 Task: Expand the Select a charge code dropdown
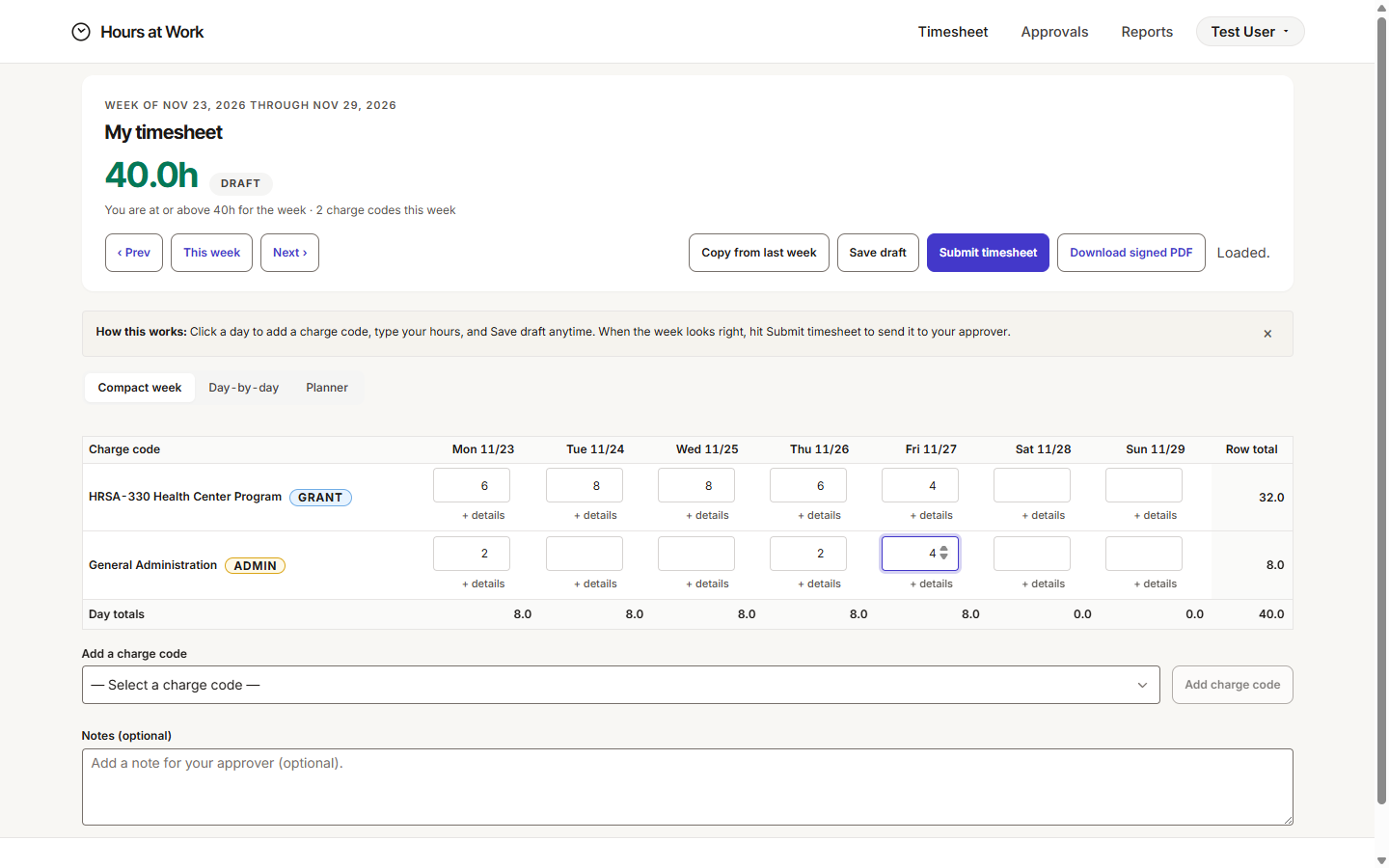click(620, 685)
